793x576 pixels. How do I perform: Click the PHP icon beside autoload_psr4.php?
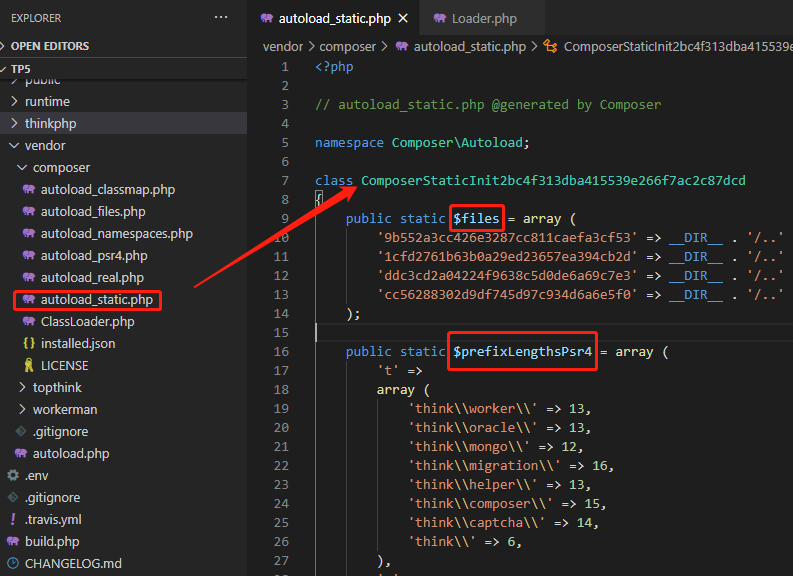[x=29, y=255]
